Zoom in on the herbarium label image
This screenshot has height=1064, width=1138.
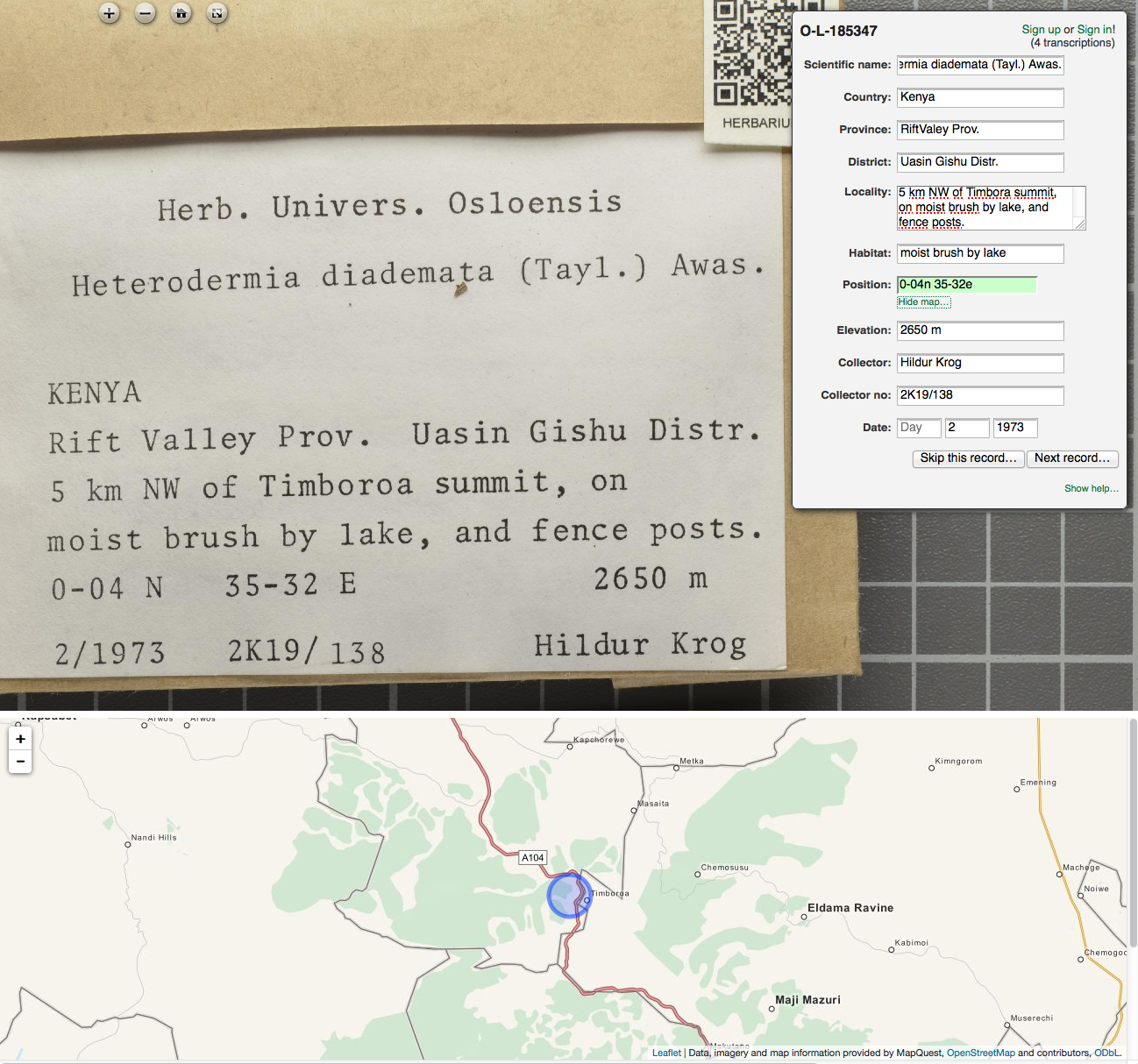[109, 13]
